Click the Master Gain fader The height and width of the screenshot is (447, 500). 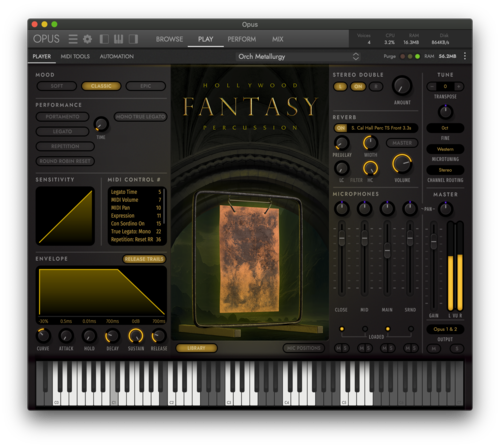coord(434,242)
